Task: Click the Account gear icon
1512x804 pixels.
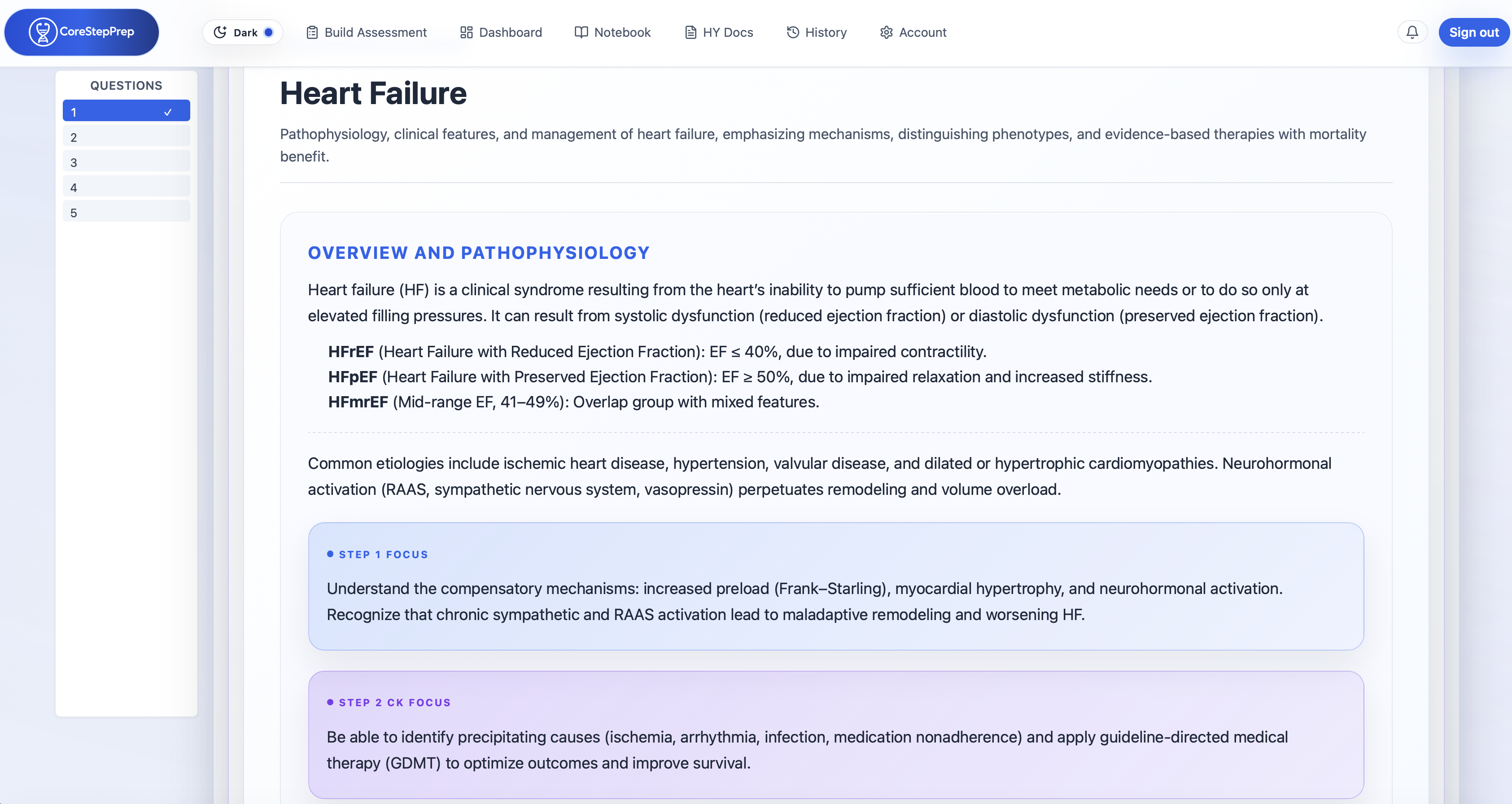Action: [x=886, y=32]
